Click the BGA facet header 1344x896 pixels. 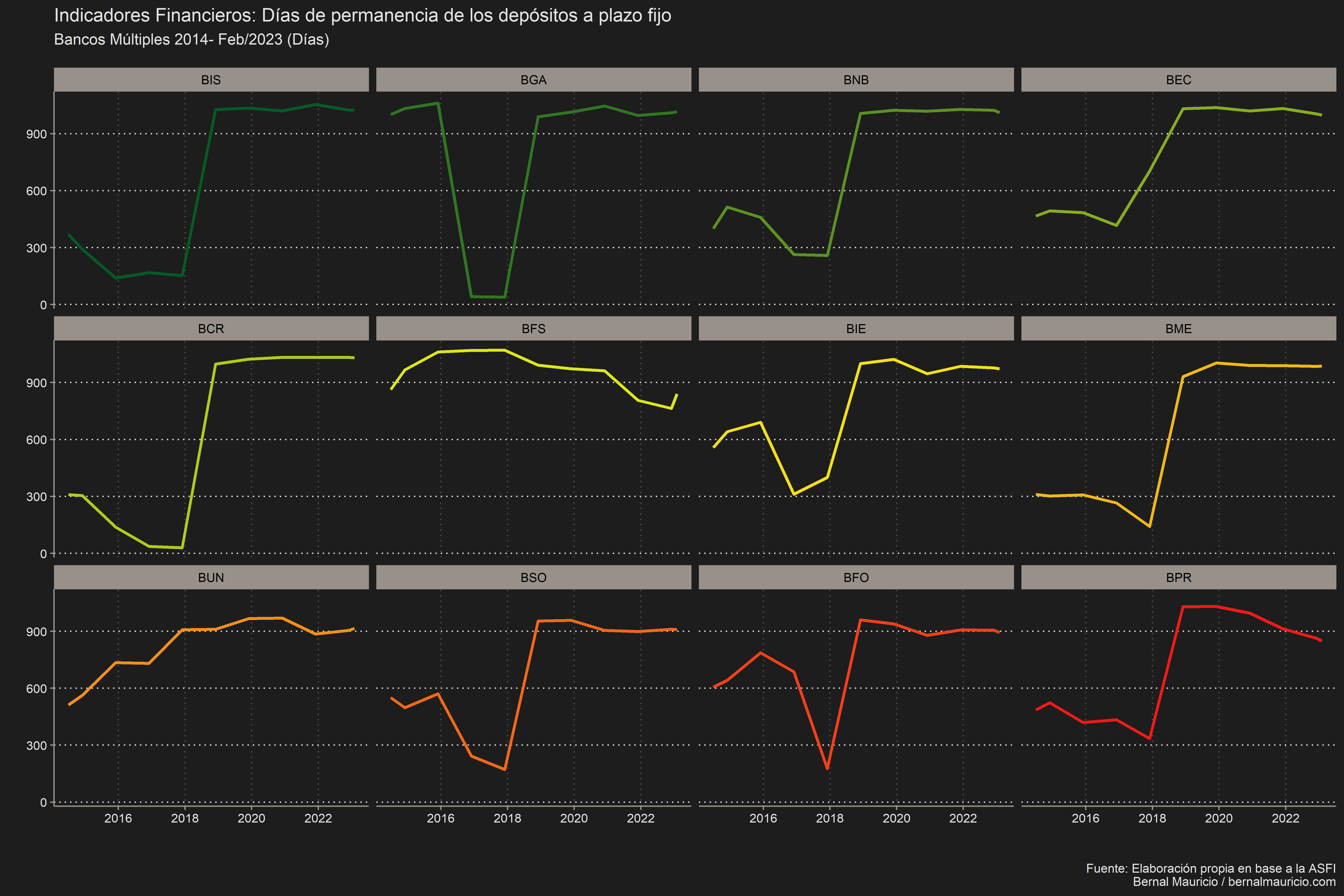pyautogui.click(x=534, y=80)
